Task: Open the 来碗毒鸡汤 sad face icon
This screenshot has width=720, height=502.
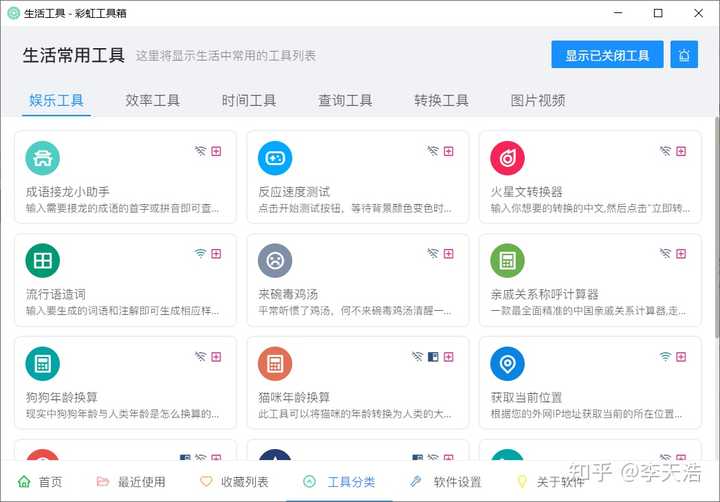Action: pyautogui.click(x=275, y=261)
